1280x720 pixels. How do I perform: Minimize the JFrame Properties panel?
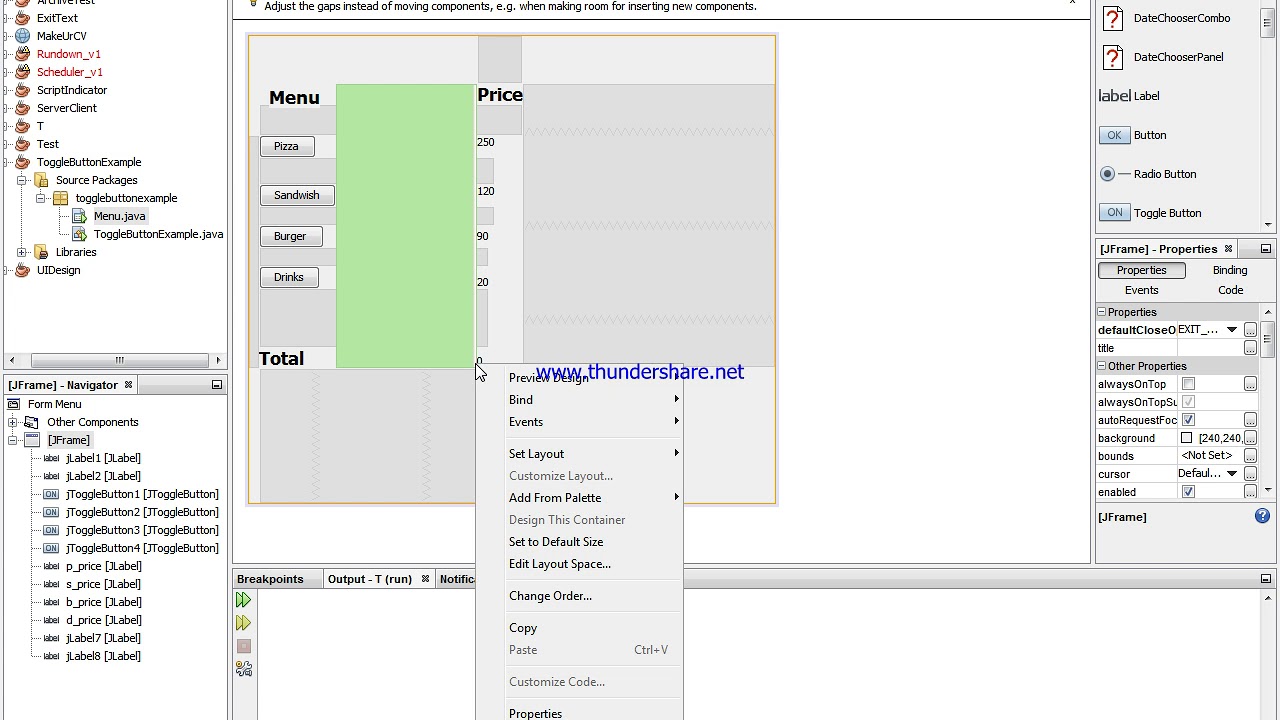pos(1265,249)
